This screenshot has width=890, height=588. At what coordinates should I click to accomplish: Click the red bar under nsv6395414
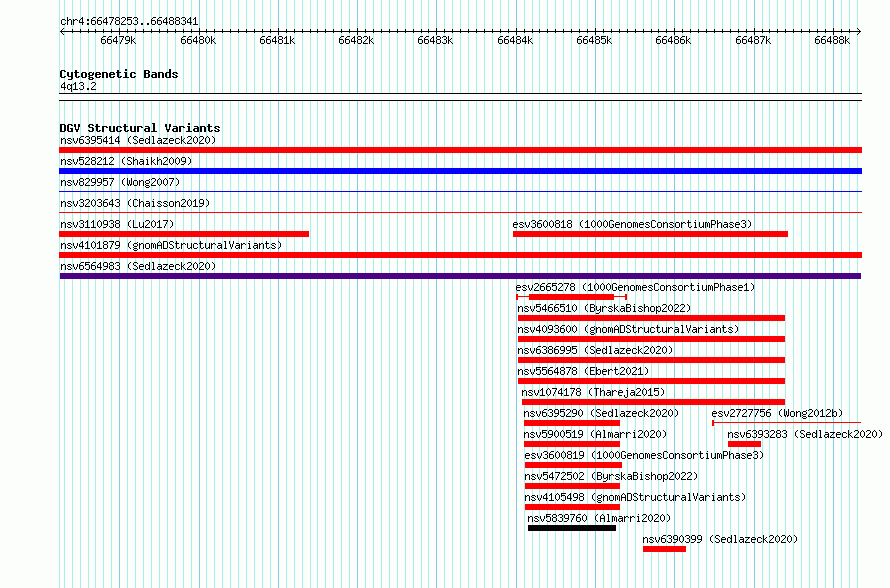click(x=460, y=150)
